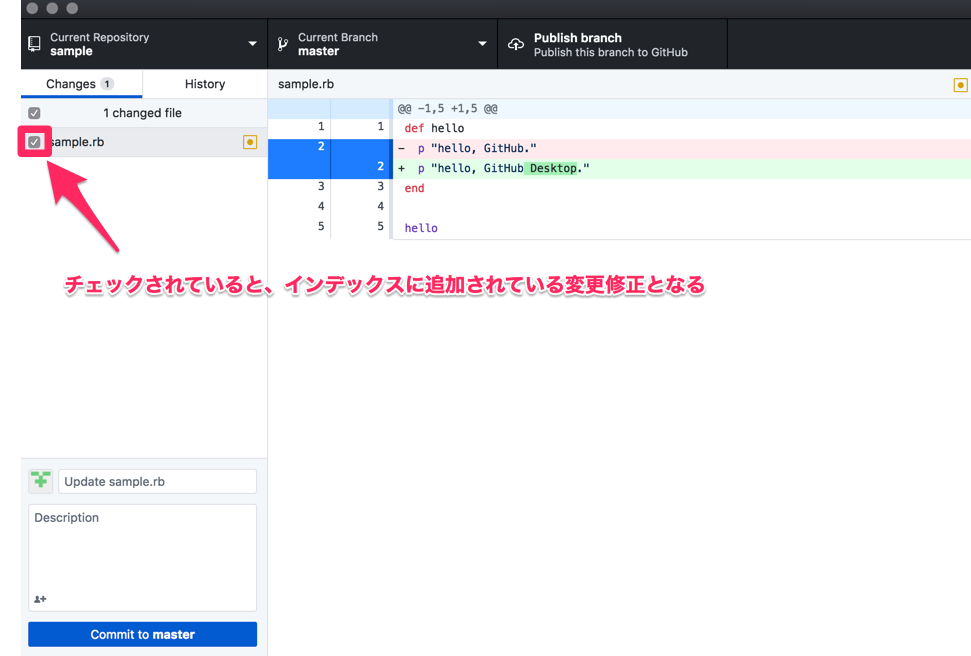This screenshot has height=656, width=971.
Task: Expand the Current Repository dropdown arrow
Action: click(x=252, y=44)
